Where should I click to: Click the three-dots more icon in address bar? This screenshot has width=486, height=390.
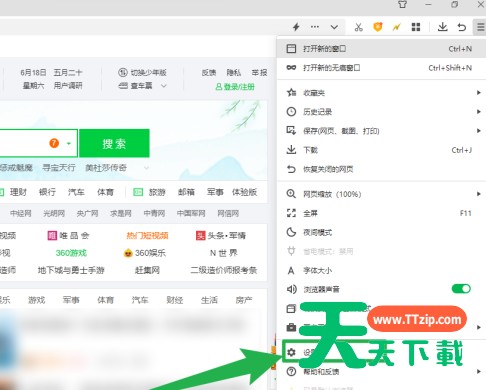click(x=315, y=27)
